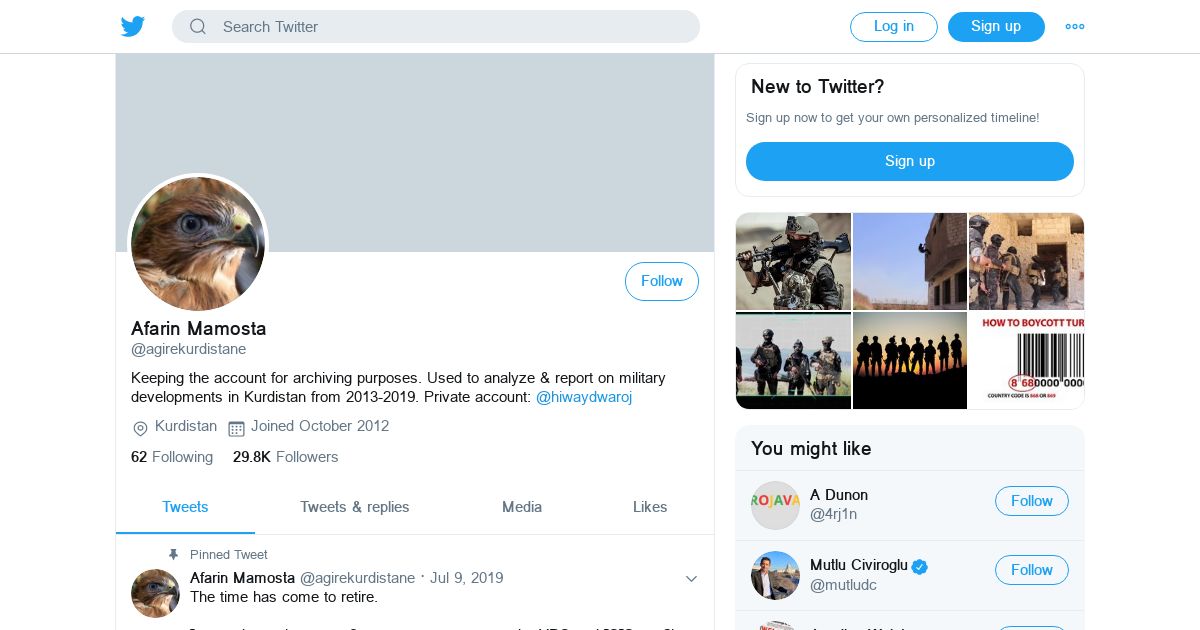Switch to Tweets & replies tab
Image resolution: width=1200 pixels, height=630 pixels.
pos(354,507)
